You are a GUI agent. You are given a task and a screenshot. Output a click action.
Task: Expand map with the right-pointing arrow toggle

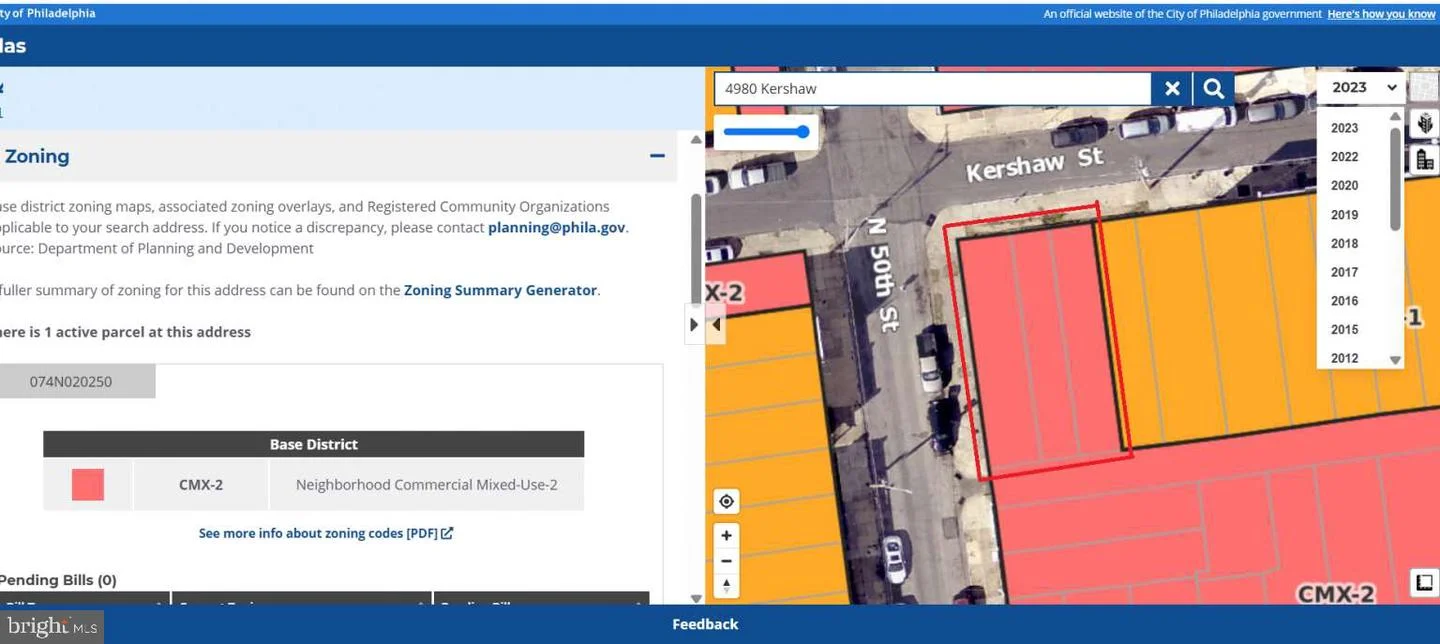694,325
